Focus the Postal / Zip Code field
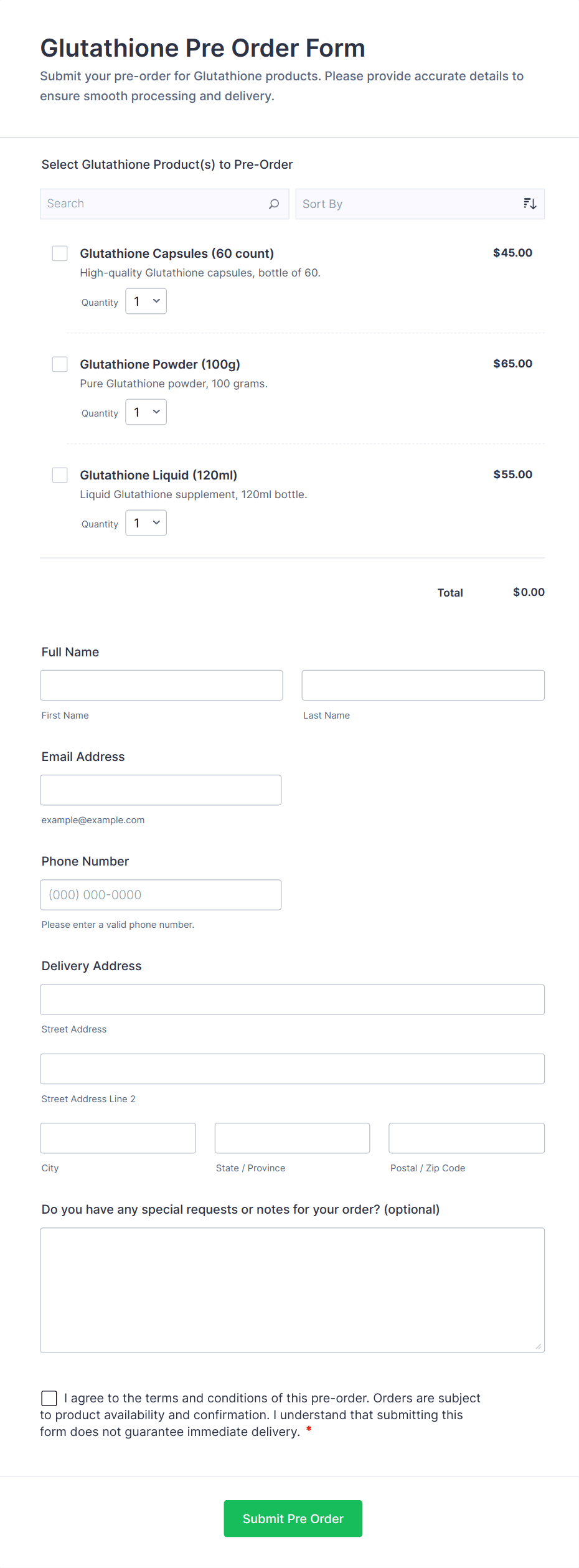The height and width of the screenshot is (1568, 579). point(466,1138)
